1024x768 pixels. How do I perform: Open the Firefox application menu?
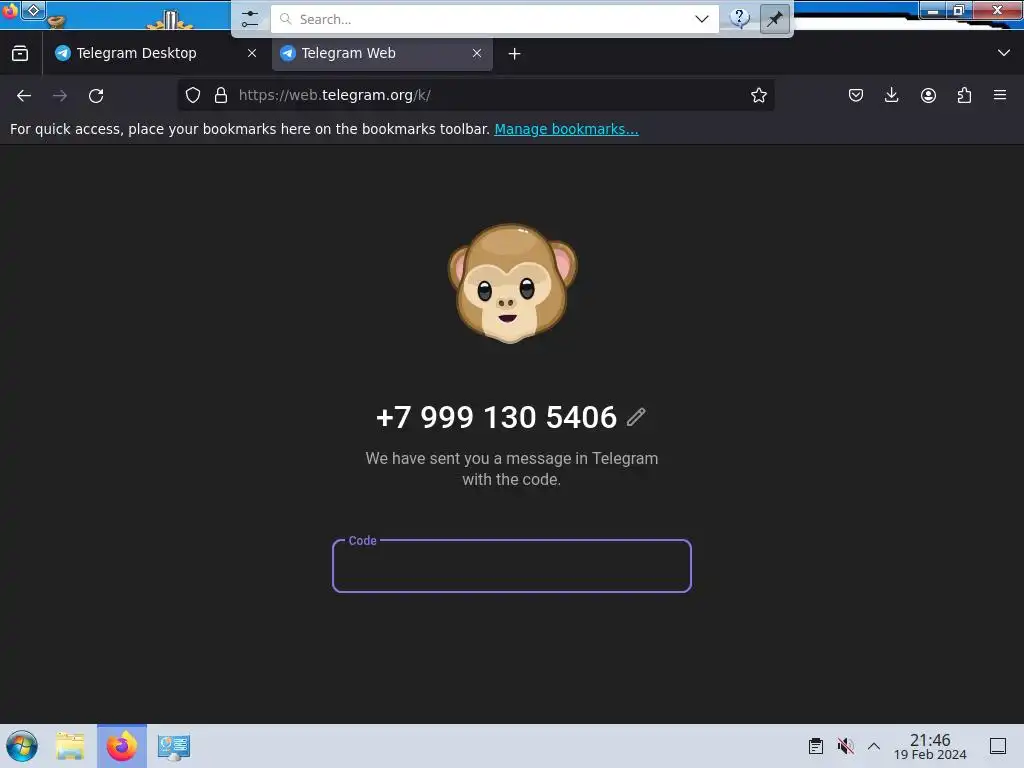pyautogui.click(x=1000, y=95)
